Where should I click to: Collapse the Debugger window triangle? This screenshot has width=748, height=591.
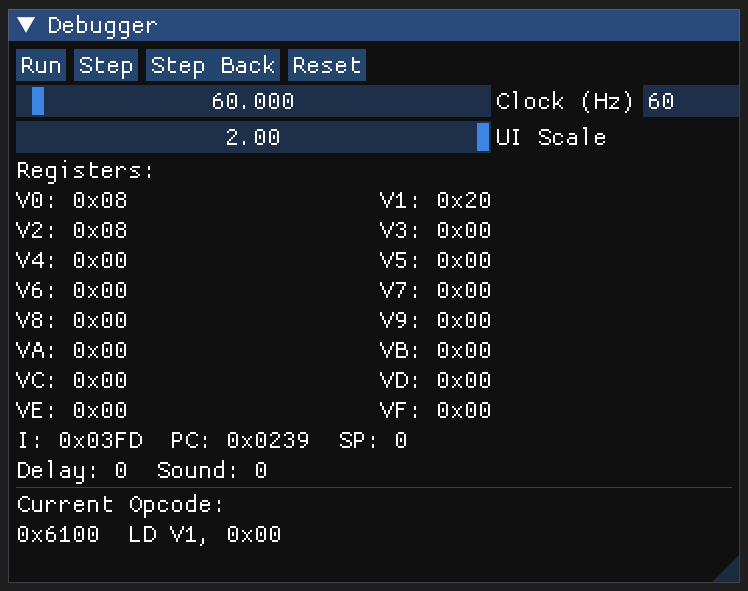click(x=26, y=26)
